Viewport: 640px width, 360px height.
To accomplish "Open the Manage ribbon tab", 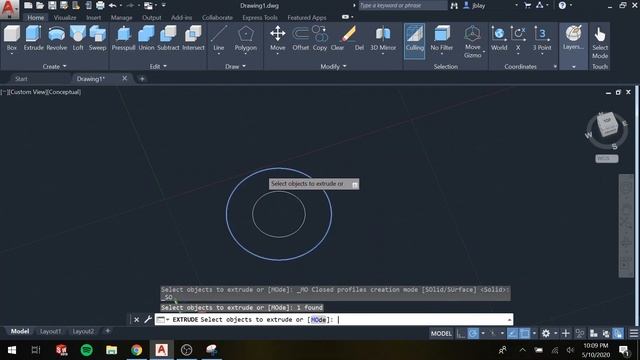I will tap(121, 18).
